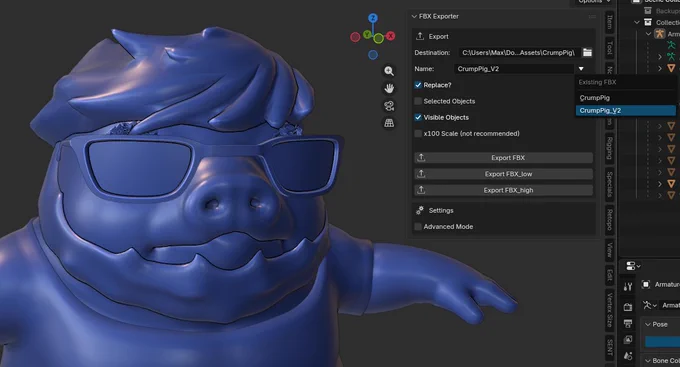Open the Item sidebar tab
Viewport: 680px width, 367px height.
pos(610,22)
